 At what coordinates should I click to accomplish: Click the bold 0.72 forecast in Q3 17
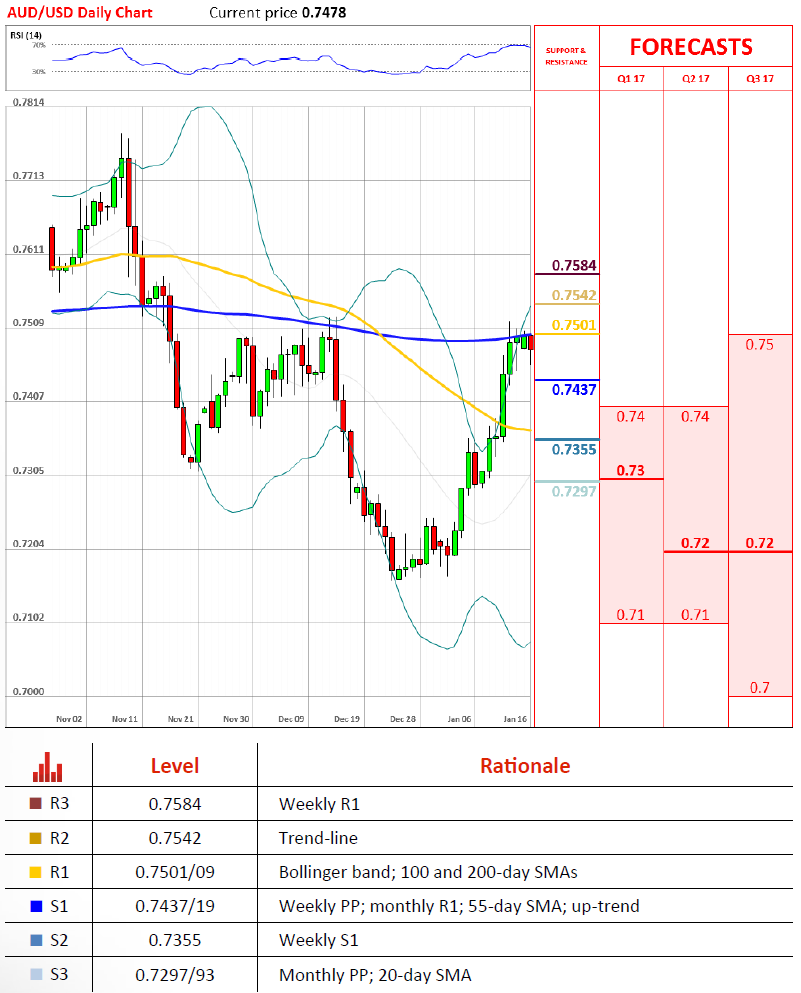click(x=760, y=543)
